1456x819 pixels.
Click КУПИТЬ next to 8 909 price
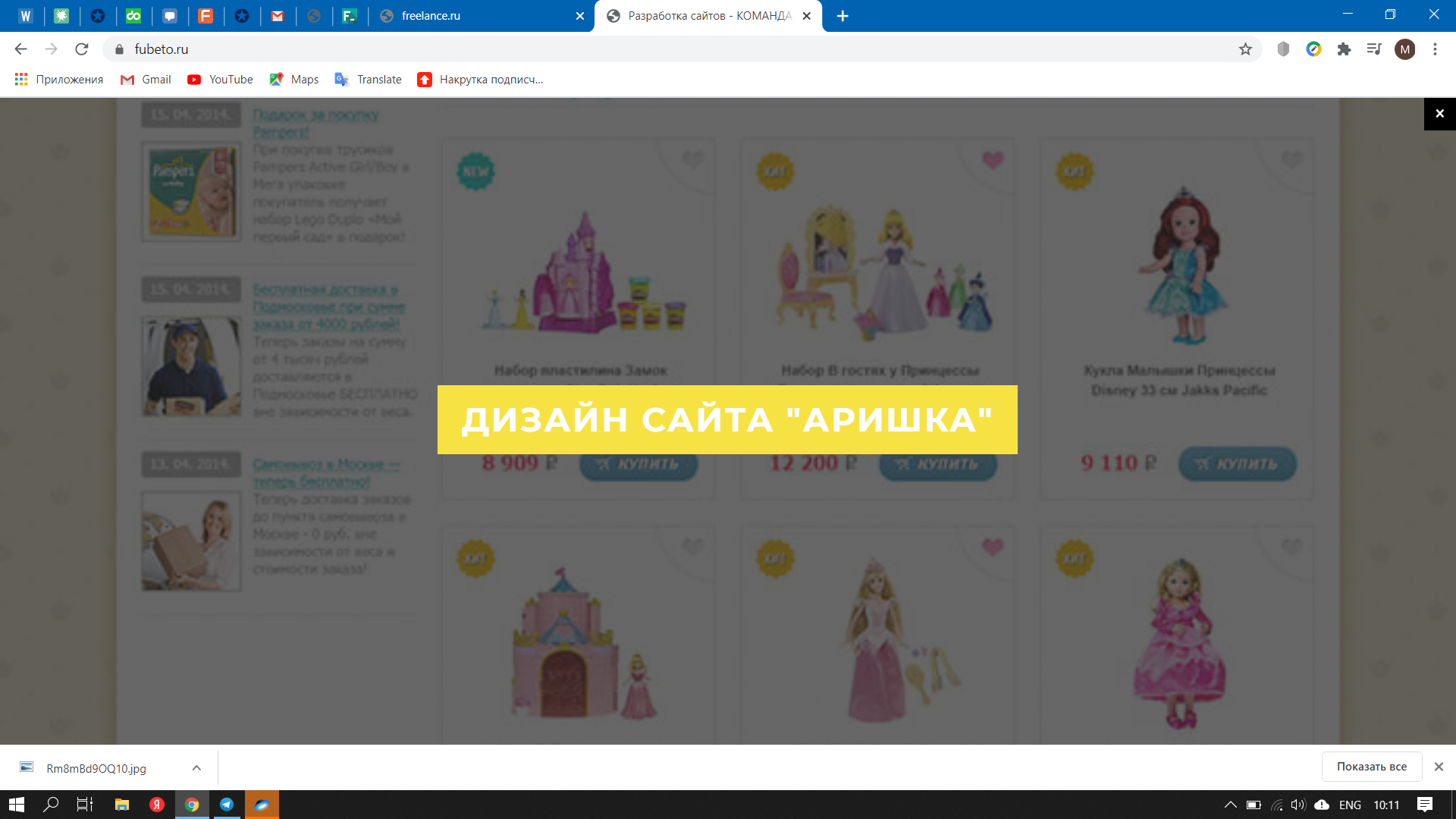coord(639,463)
